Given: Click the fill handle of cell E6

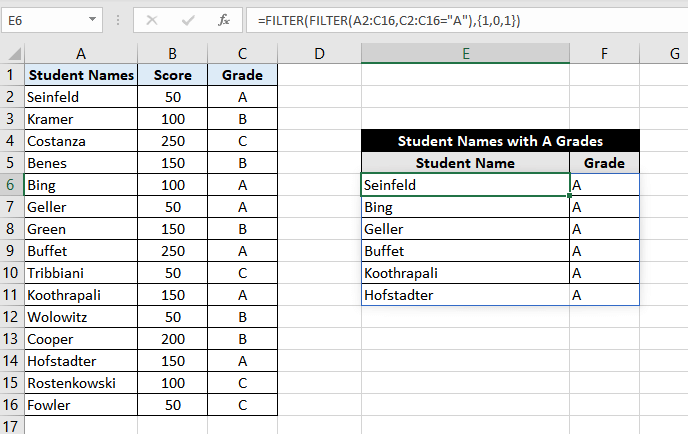Looking at the screenshot, I should (x=569, y=195).
